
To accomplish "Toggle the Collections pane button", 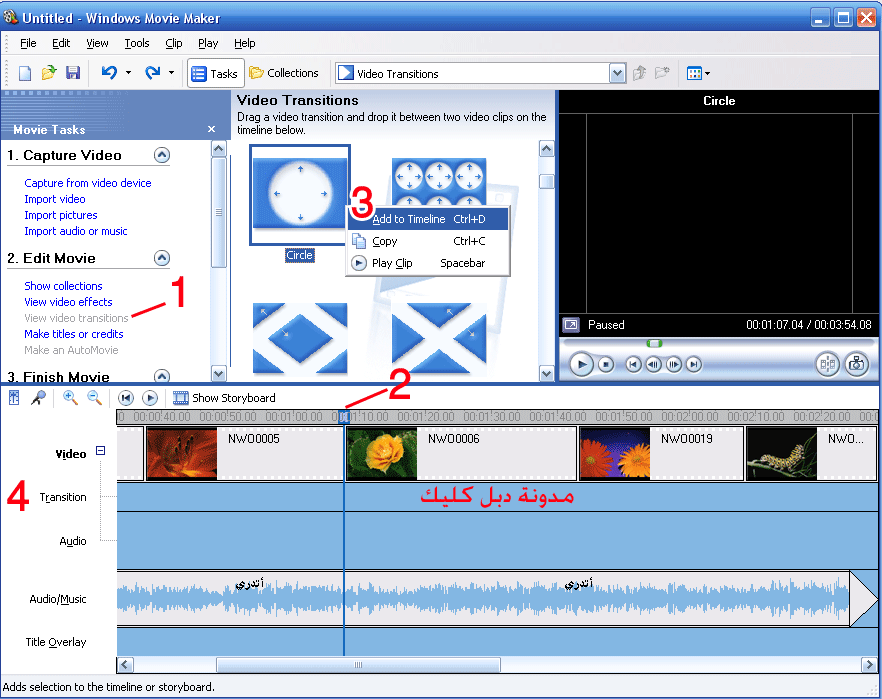I will pos(284,73).
